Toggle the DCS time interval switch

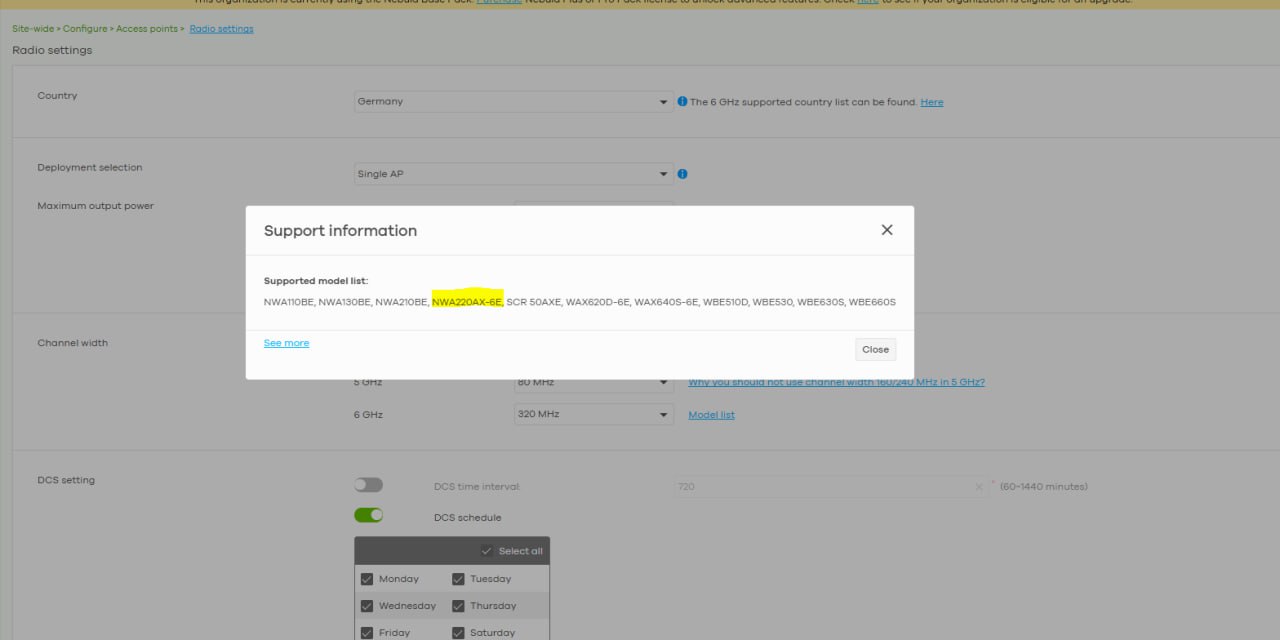tap(368, 485)
